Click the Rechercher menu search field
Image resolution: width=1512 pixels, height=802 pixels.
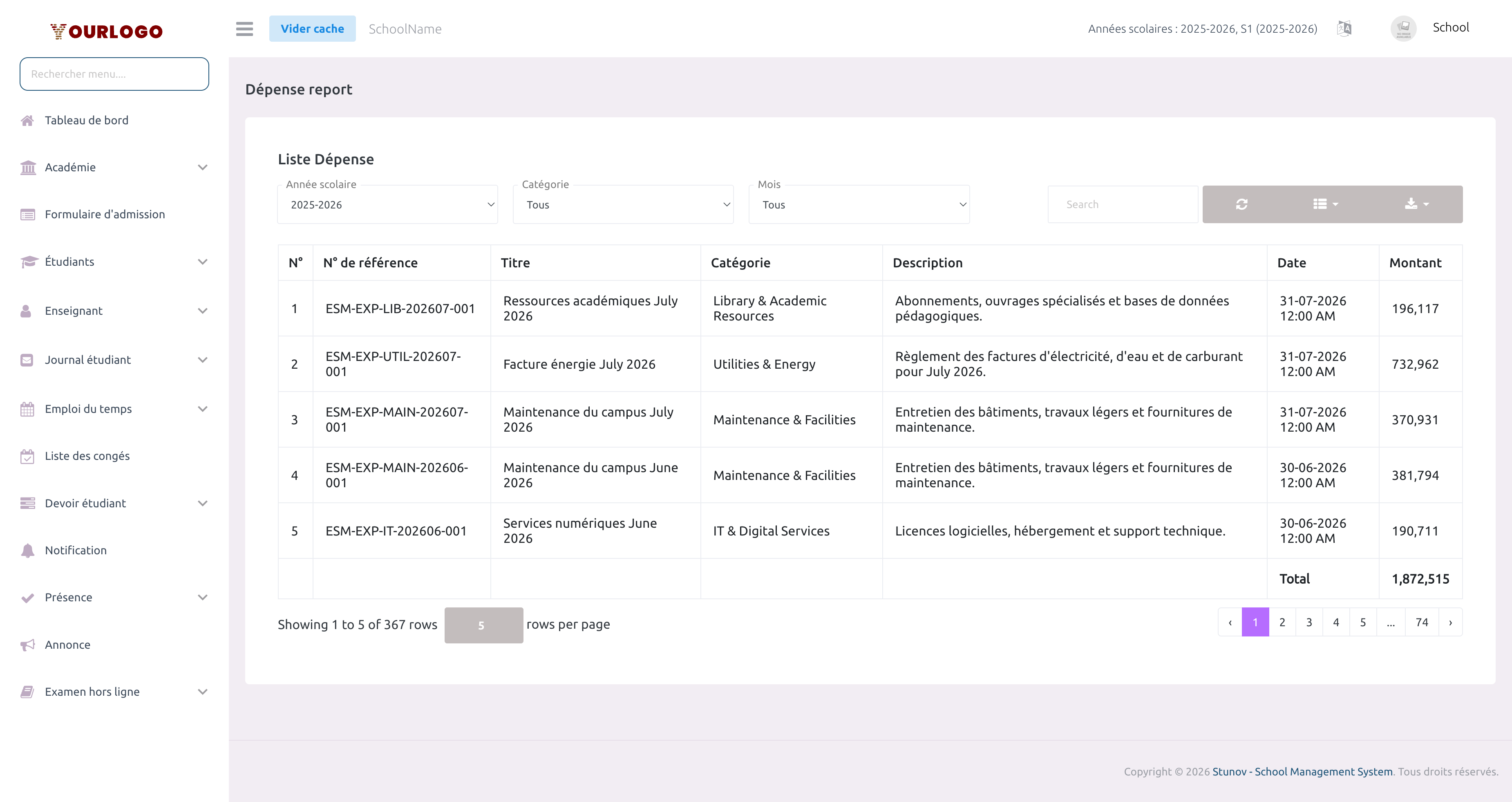click(x=114, y=74)
